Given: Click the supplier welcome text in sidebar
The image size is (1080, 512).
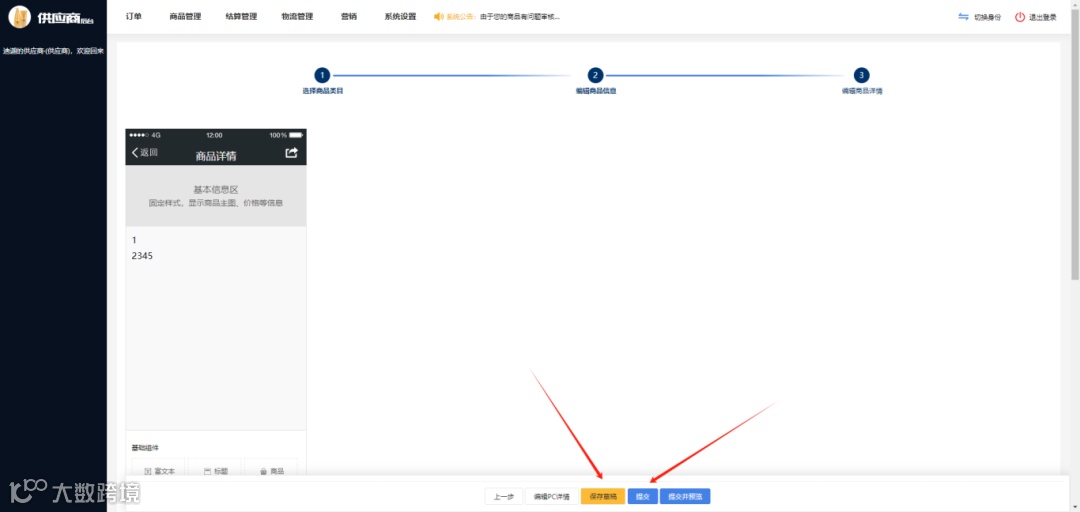Looking at the screenshot, I should [x=53, y=50].
